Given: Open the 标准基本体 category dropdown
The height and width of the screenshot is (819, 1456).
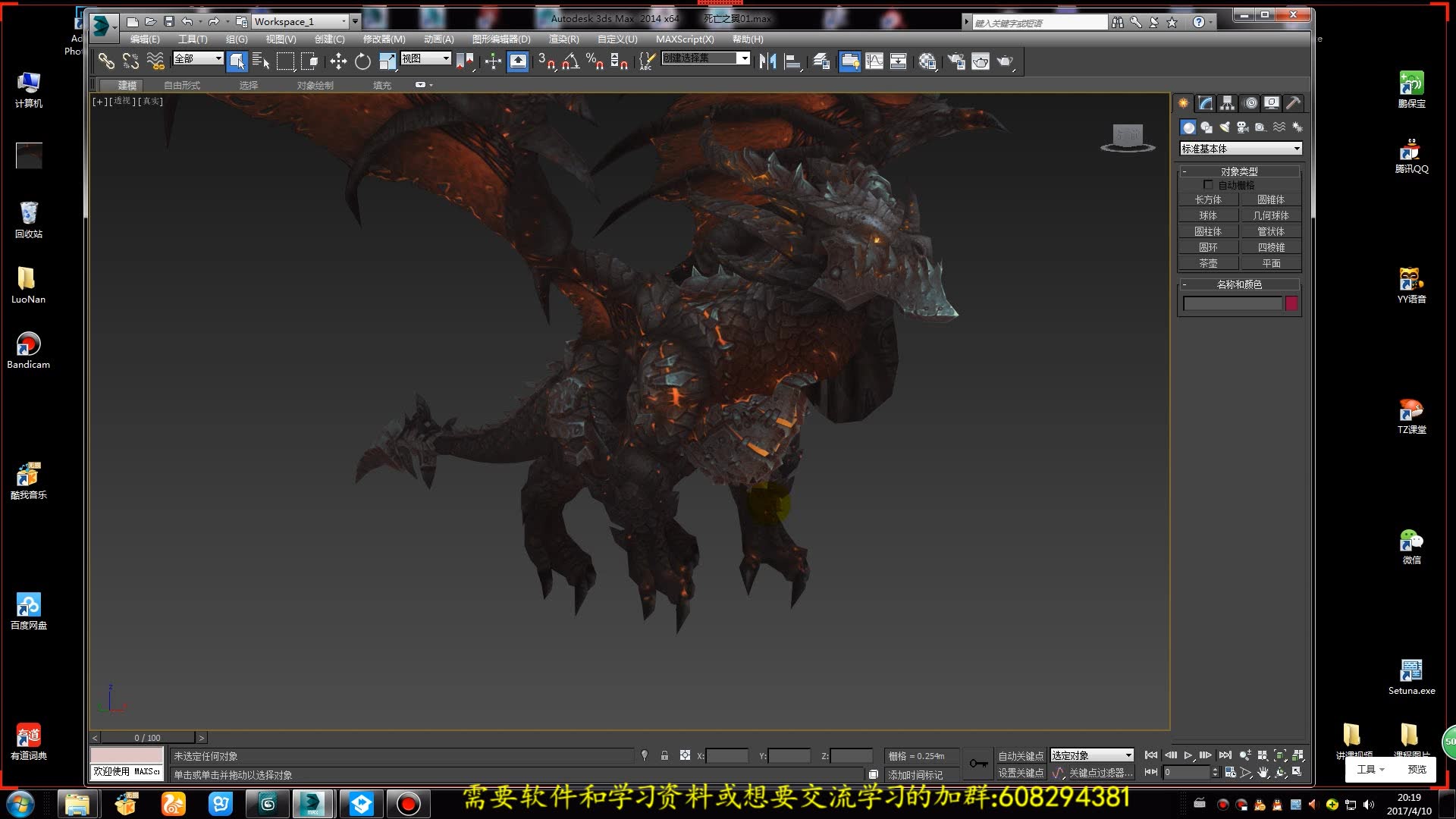Looking at the screenshot, I should coord(1241,149).
